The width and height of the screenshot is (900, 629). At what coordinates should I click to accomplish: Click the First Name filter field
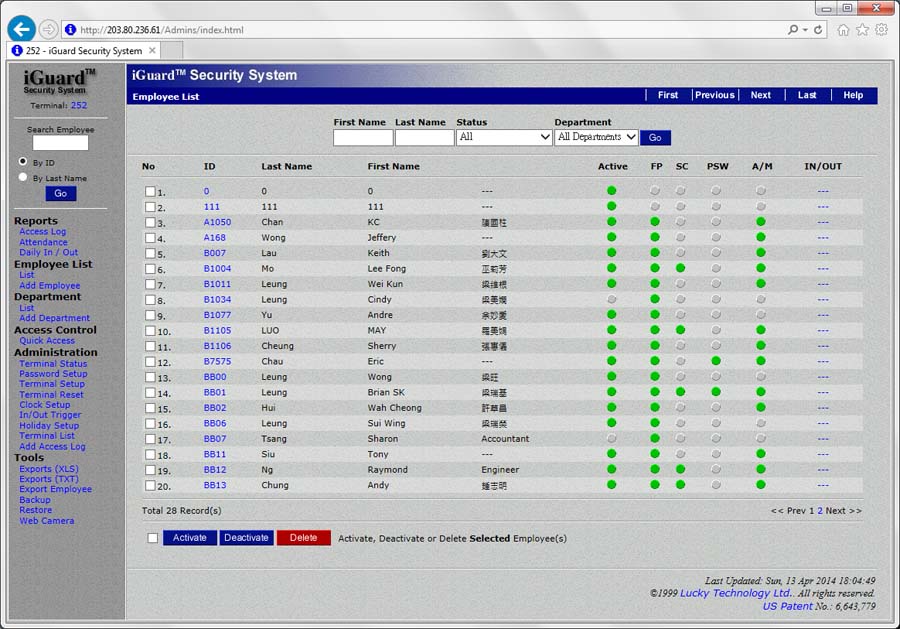pyautogui.click(x=363, y=138)
